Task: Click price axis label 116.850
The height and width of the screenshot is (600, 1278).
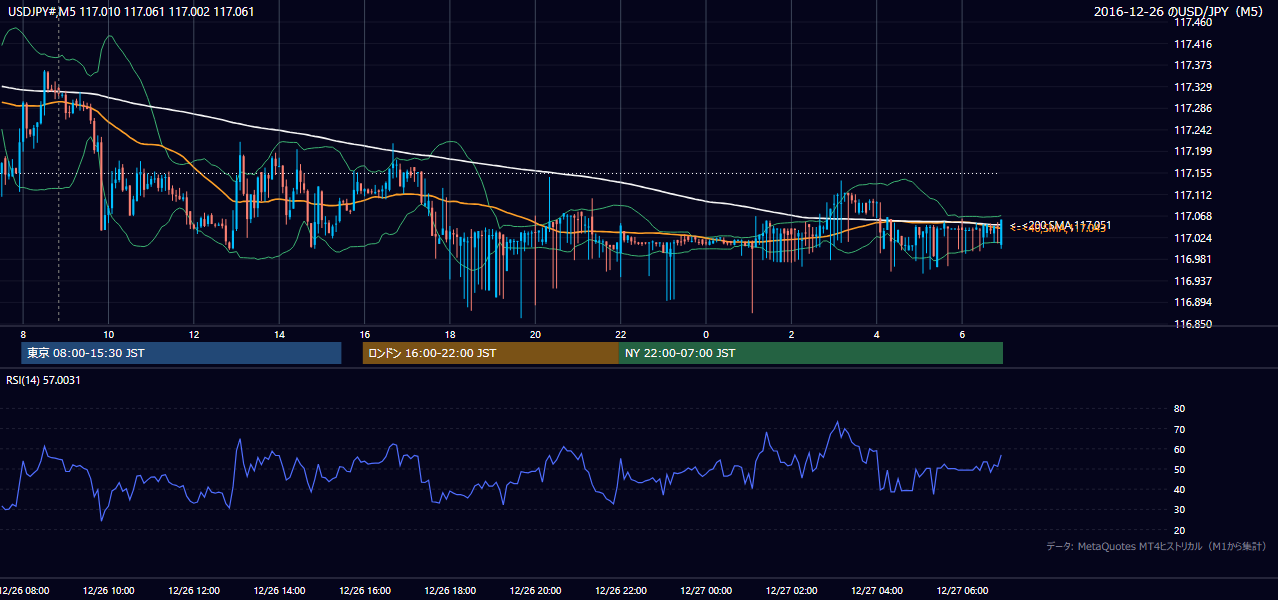Action: click(x=1193, y=324)
